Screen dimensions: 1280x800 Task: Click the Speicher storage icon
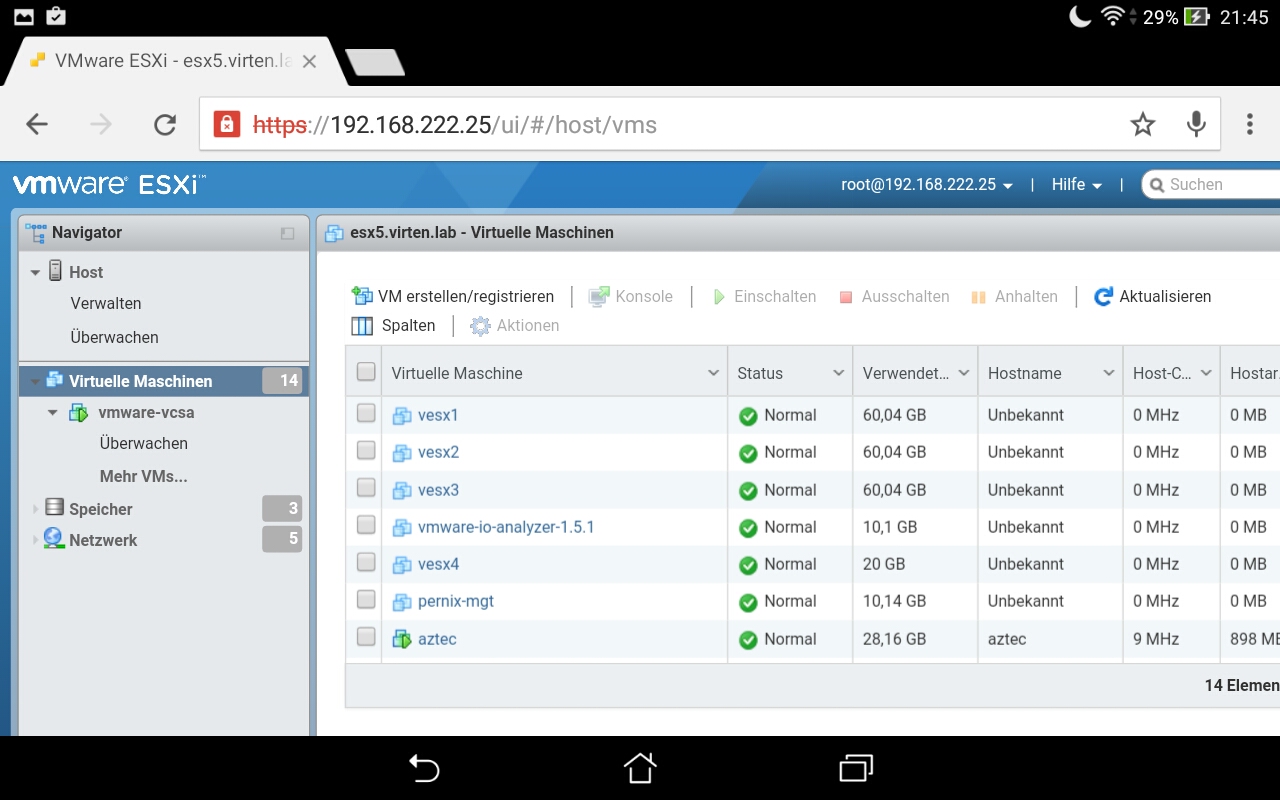click(54, 508)
